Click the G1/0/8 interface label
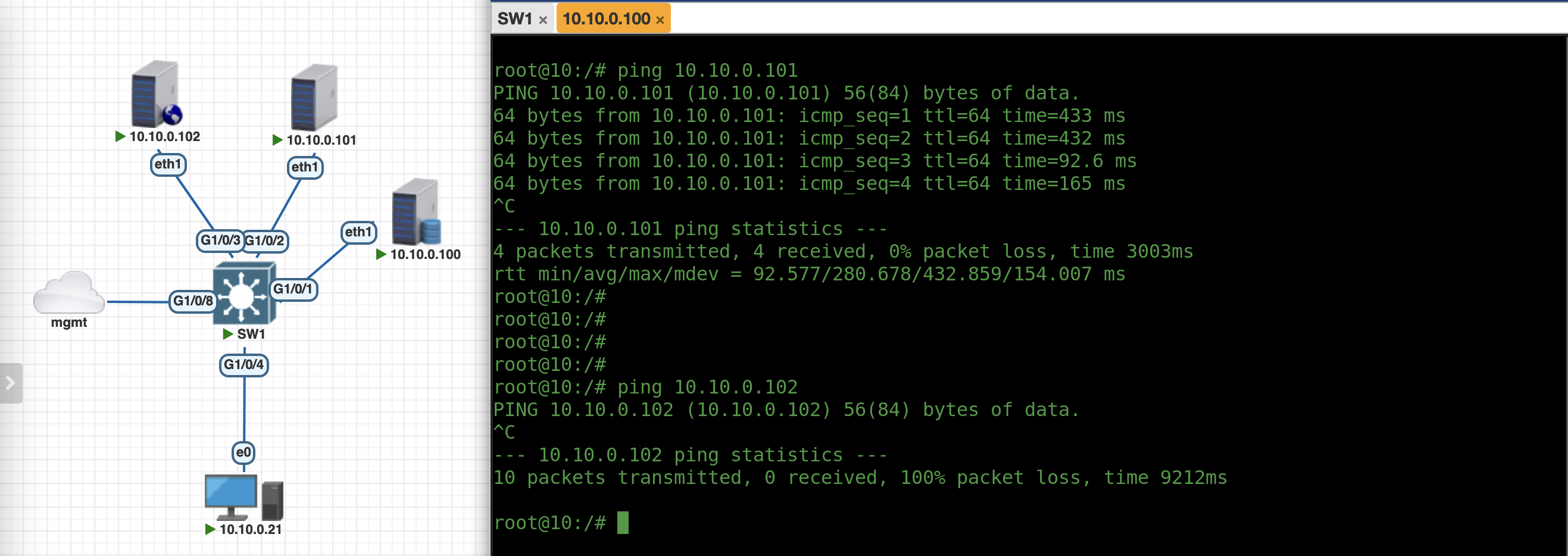The image size is (1568, 556). (192, 301)
